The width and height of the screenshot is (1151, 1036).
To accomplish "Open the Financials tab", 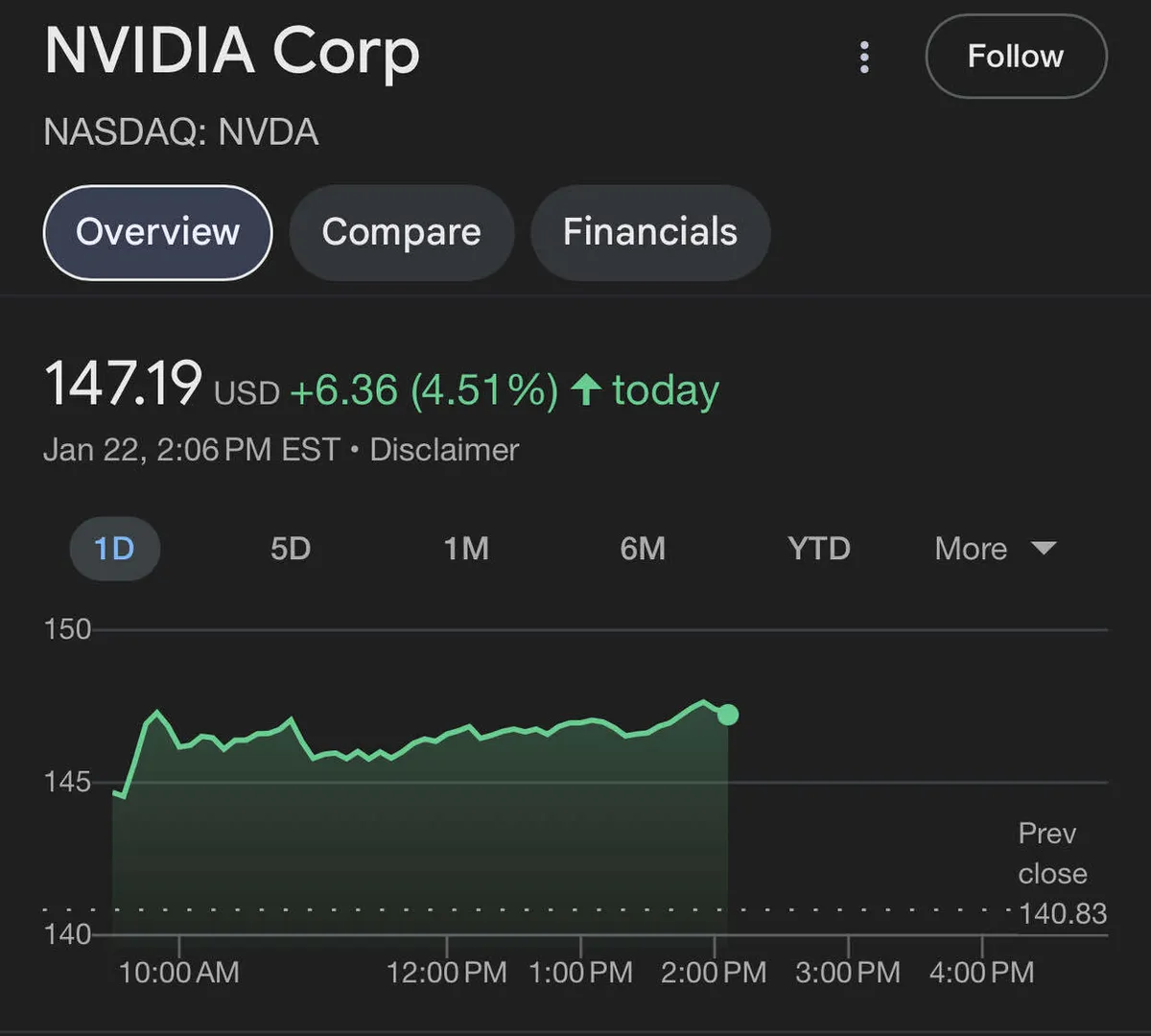I will pyautogui.click(x=649, y=232).
